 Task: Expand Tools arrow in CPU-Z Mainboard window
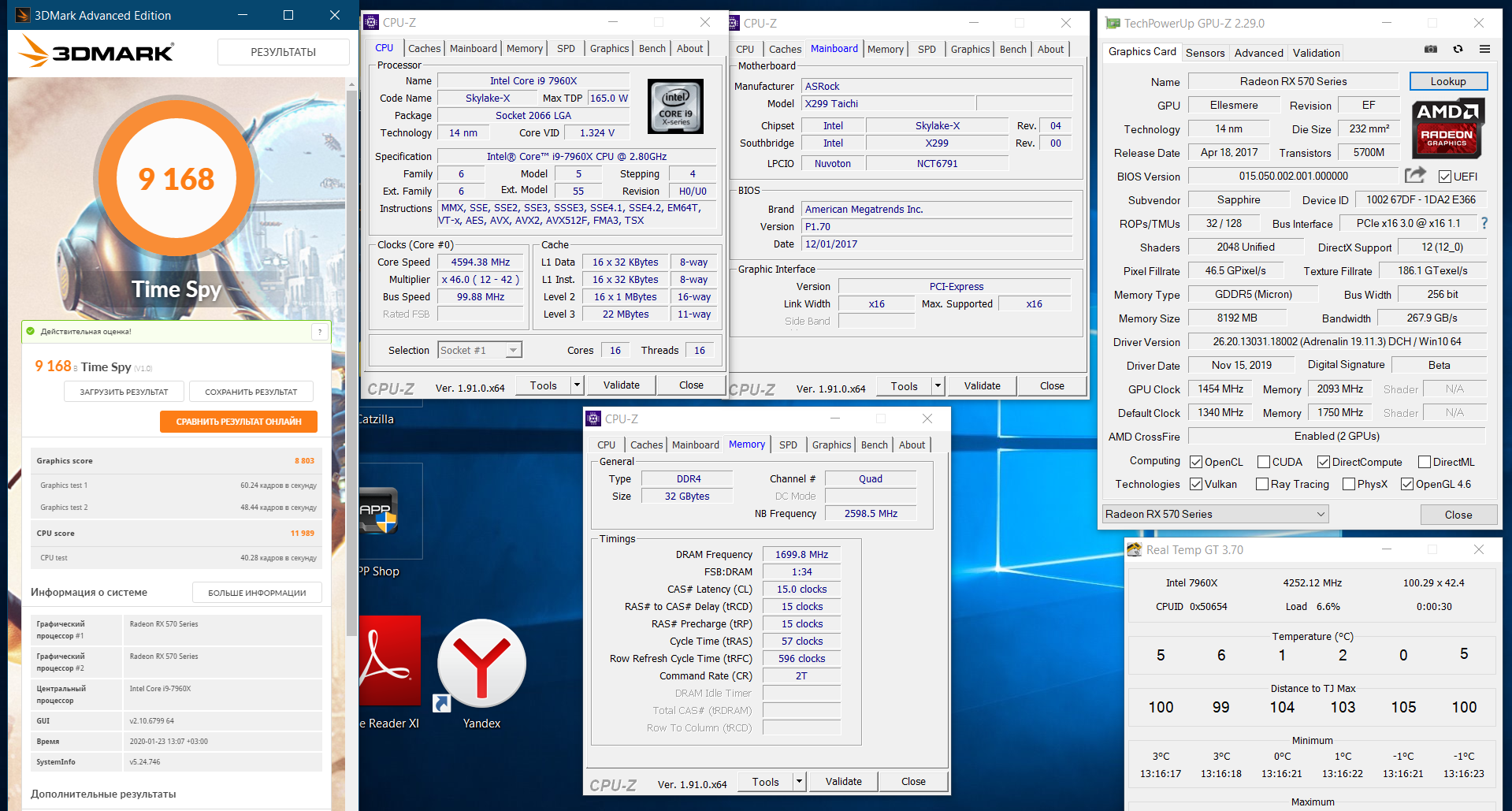coord(938,385)
